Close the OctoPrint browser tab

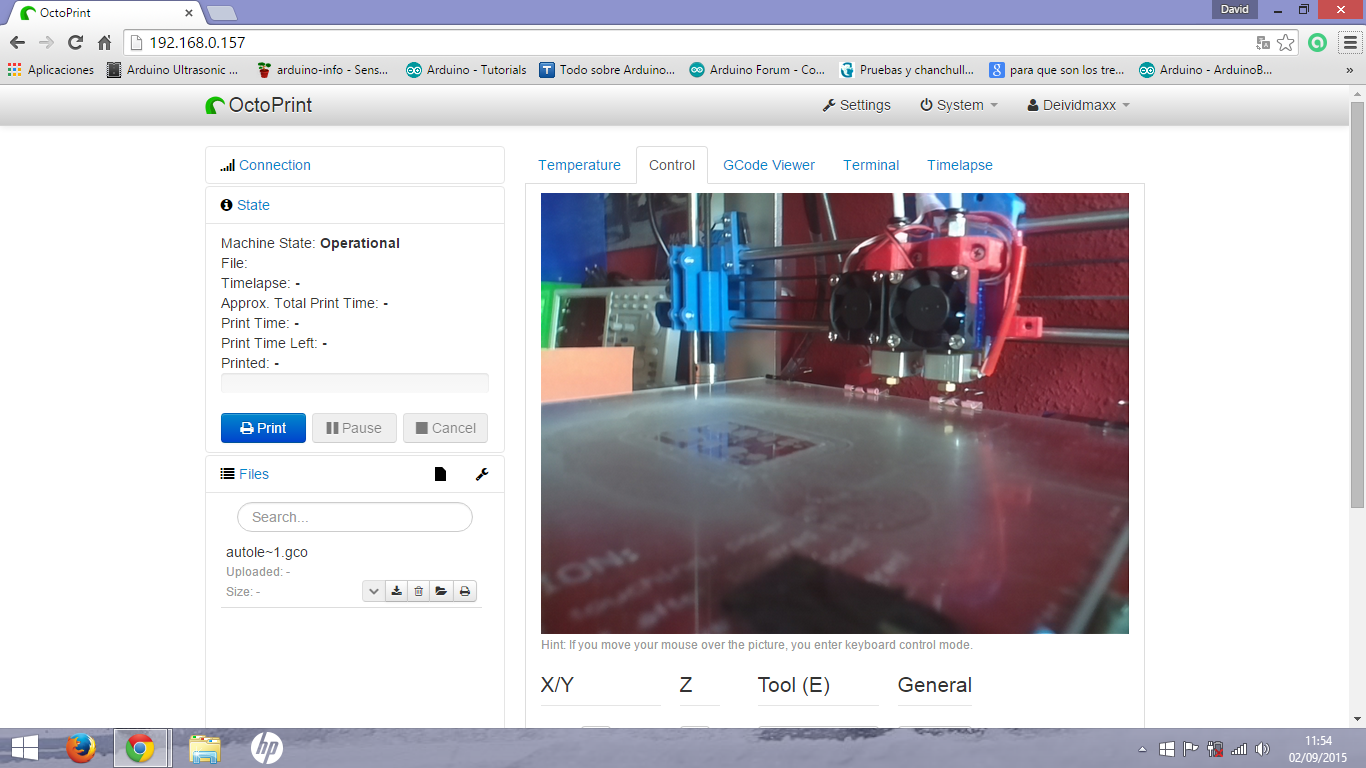pyautogui.click(x=189, y=13)
